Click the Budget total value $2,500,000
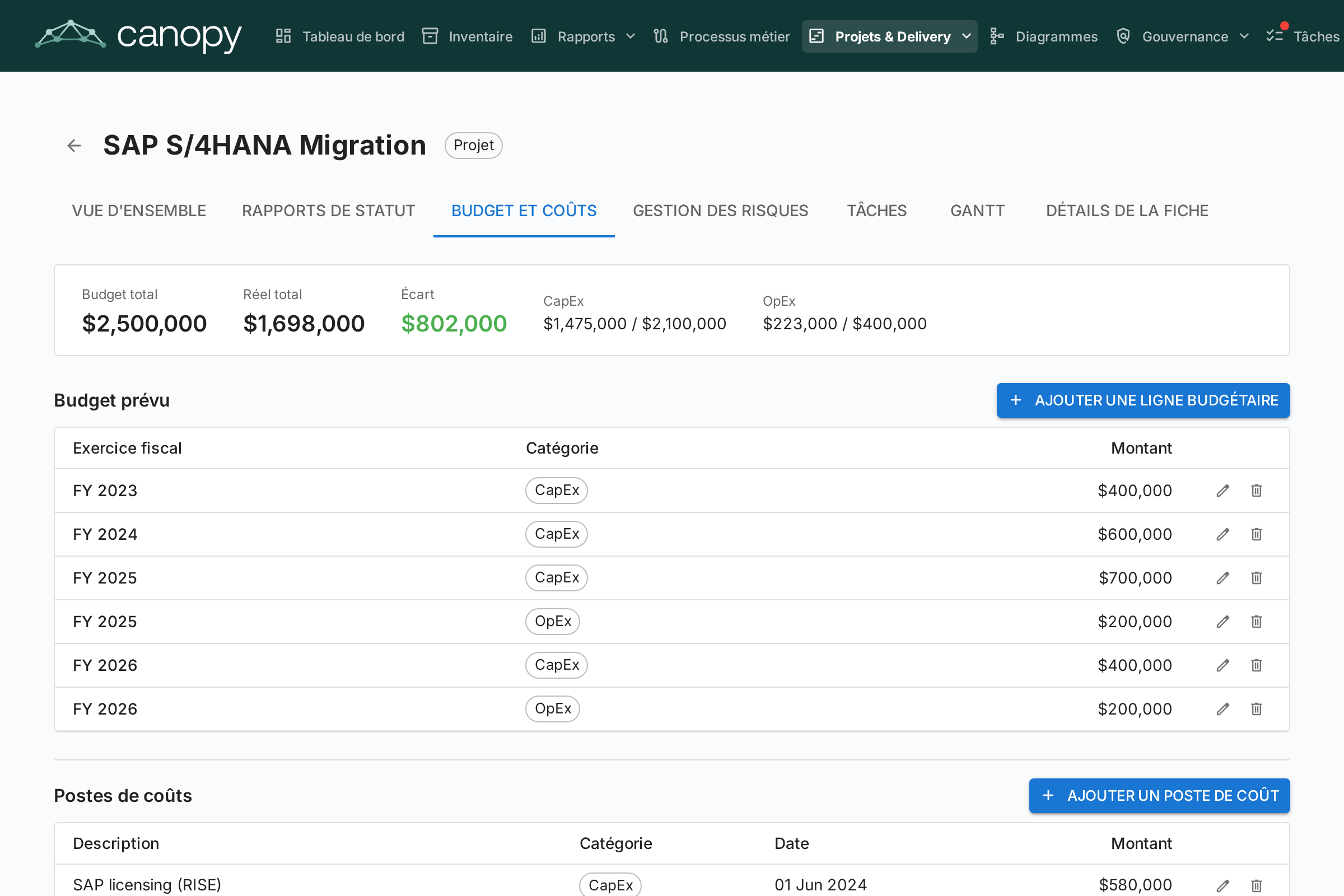1344x896 pixels. [x=144, y=324]
